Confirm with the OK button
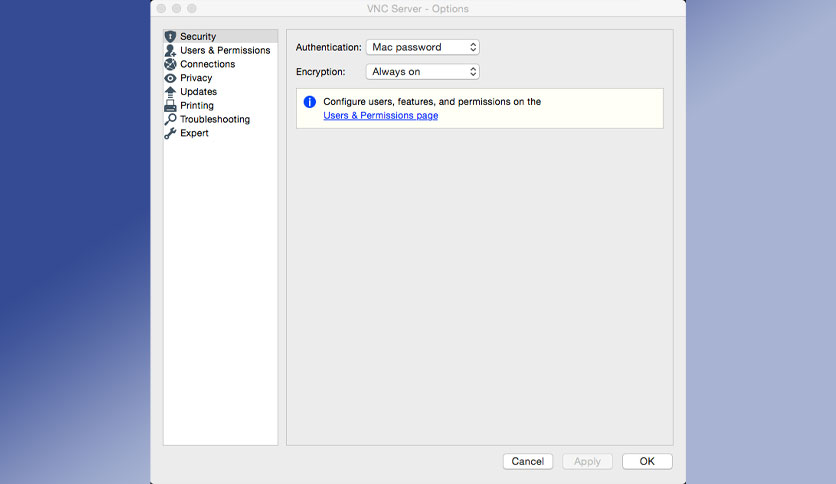 [x=647, y=461]
